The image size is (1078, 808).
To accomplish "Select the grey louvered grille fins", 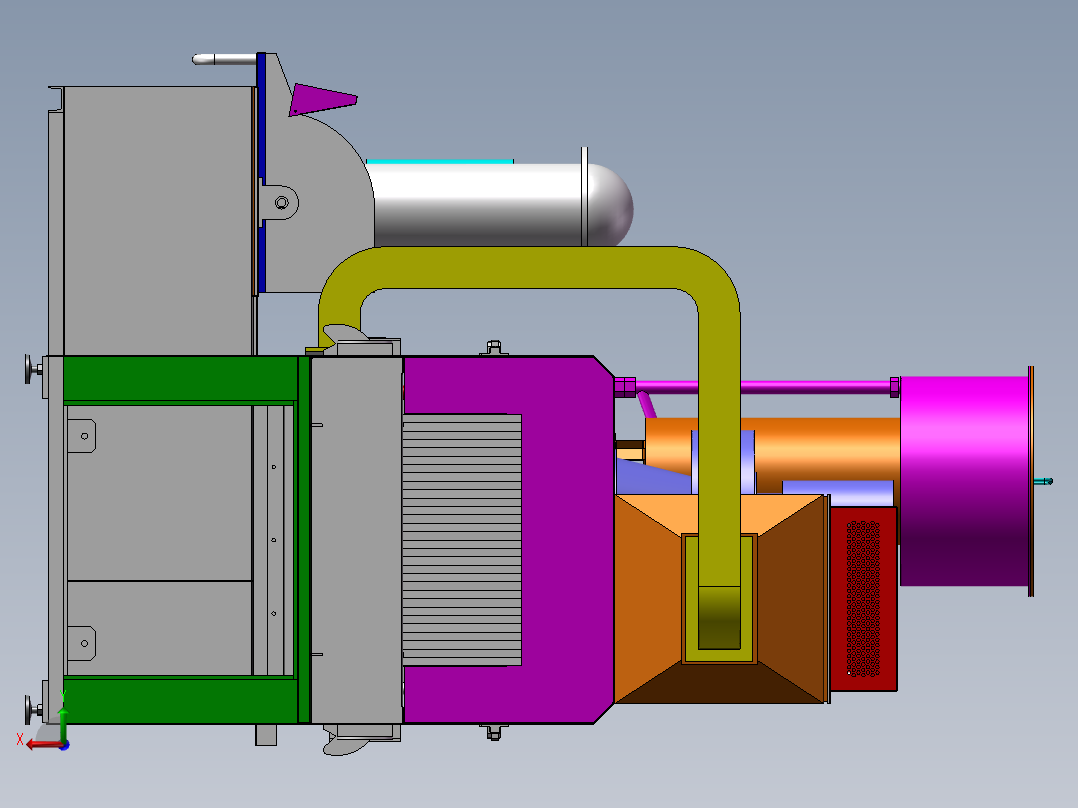I will pos(461,540).
